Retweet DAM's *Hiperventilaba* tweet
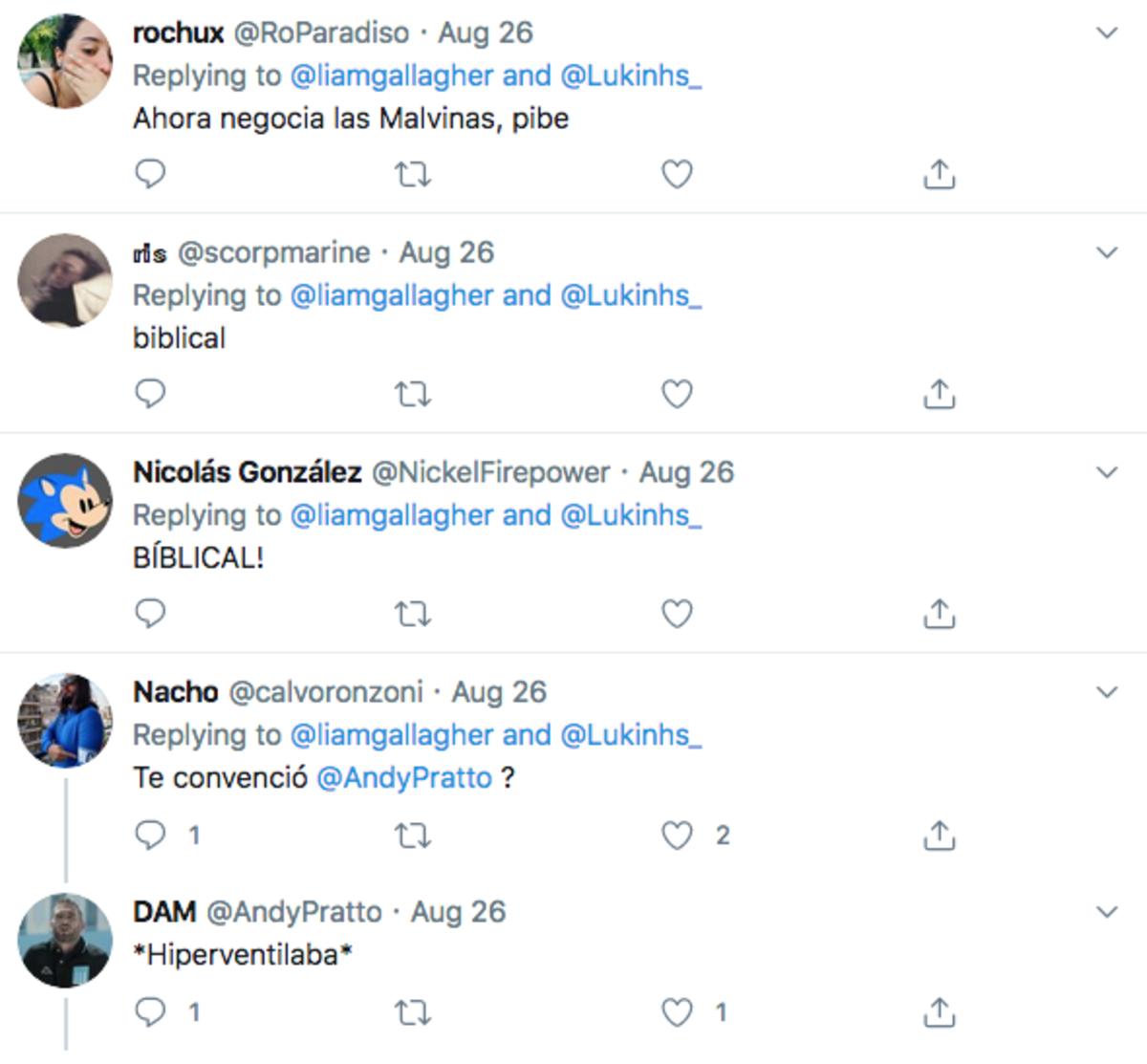Screen dimensions: 1147x1064 click(x=413, y=1012)
